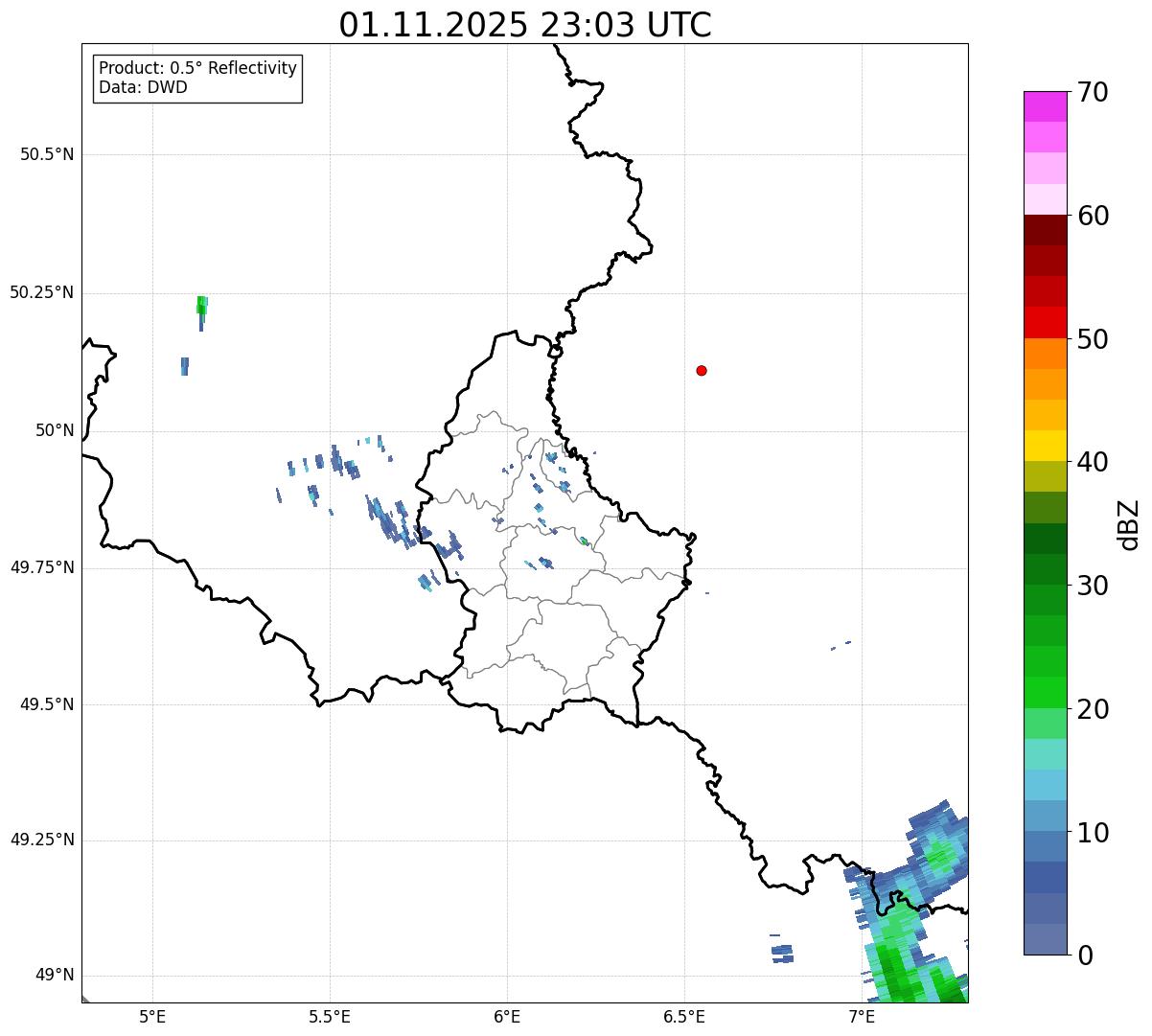Click the dark maroon colorbar segment below 60

(1045, 230)
